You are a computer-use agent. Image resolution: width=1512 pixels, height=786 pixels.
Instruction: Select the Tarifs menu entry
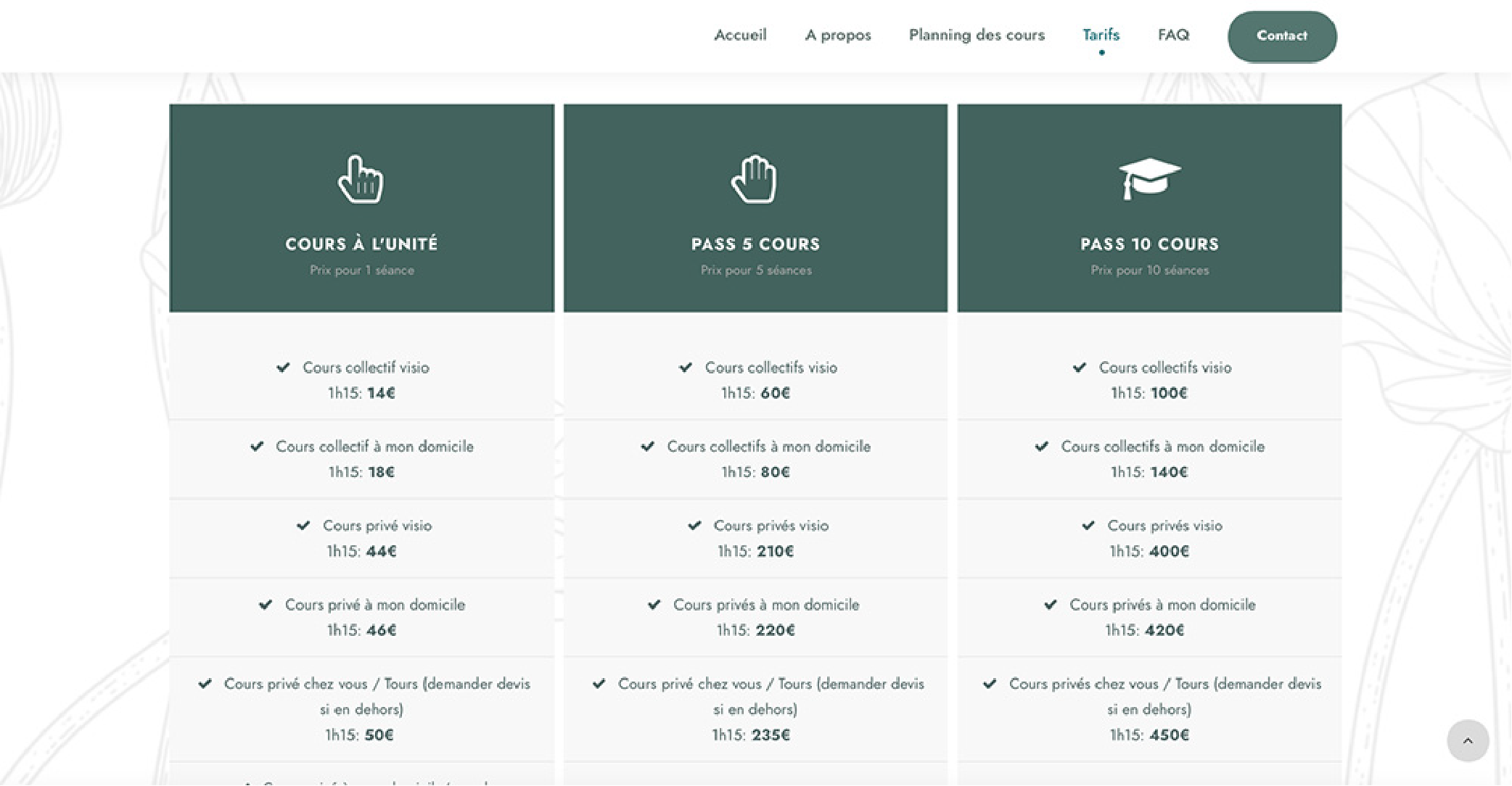click(x=1101, y=35)
